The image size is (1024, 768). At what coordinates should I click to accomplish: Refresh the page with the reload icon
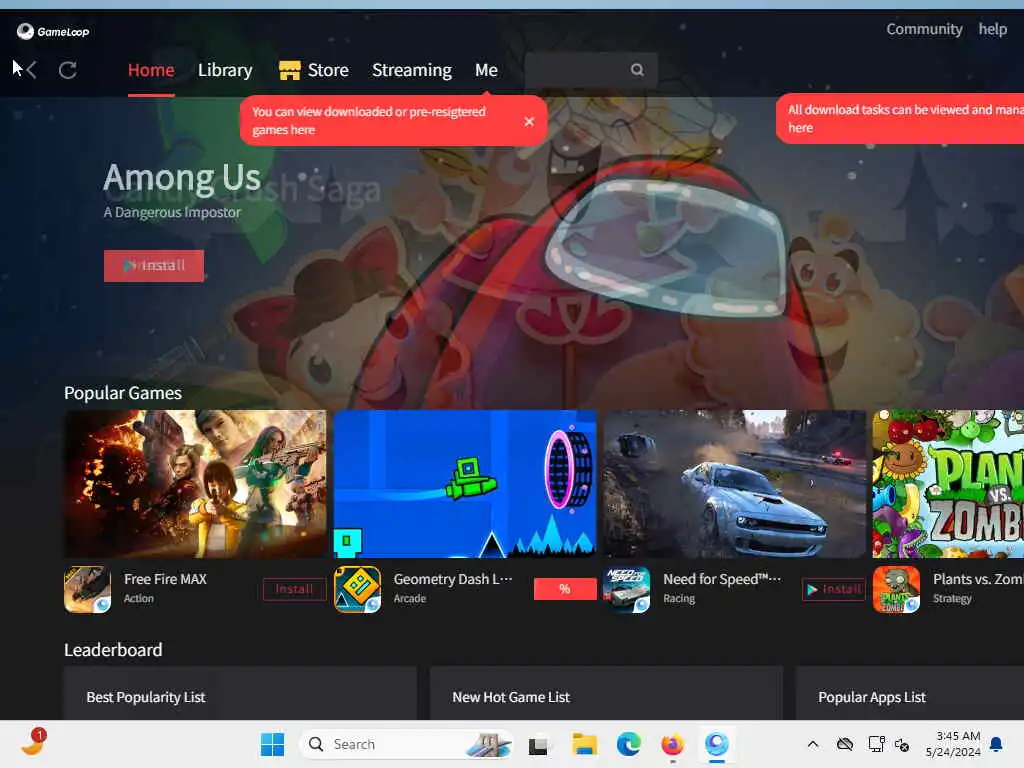point(67,70)
